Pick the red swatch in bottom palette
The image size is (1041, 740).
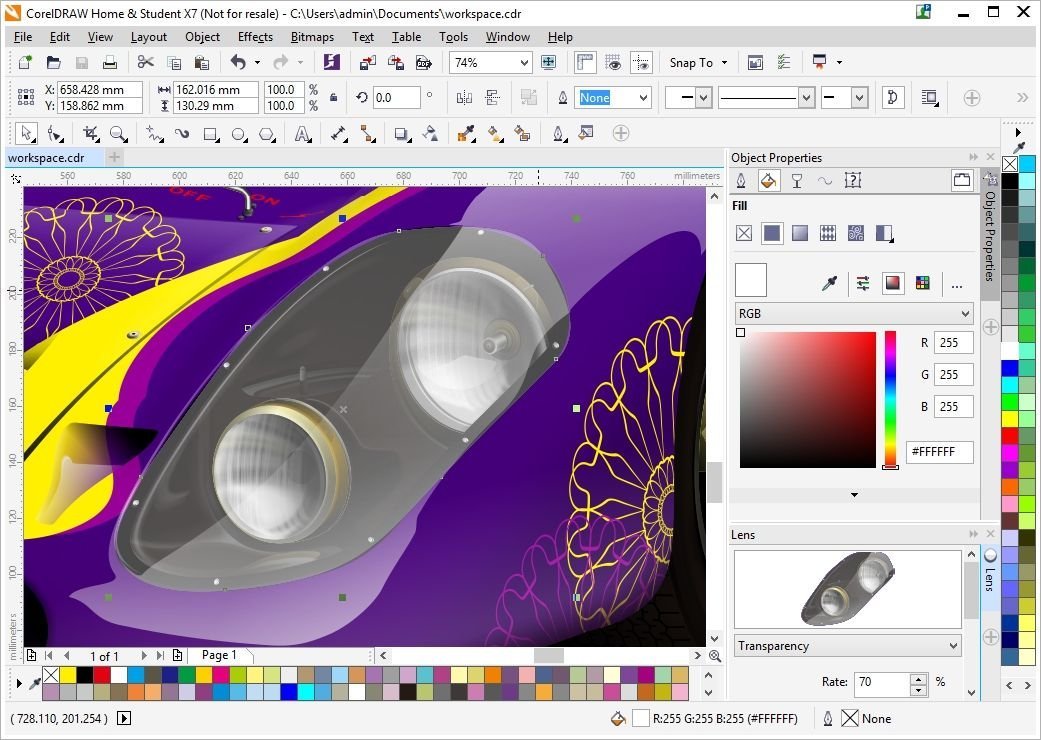(102, 675)
